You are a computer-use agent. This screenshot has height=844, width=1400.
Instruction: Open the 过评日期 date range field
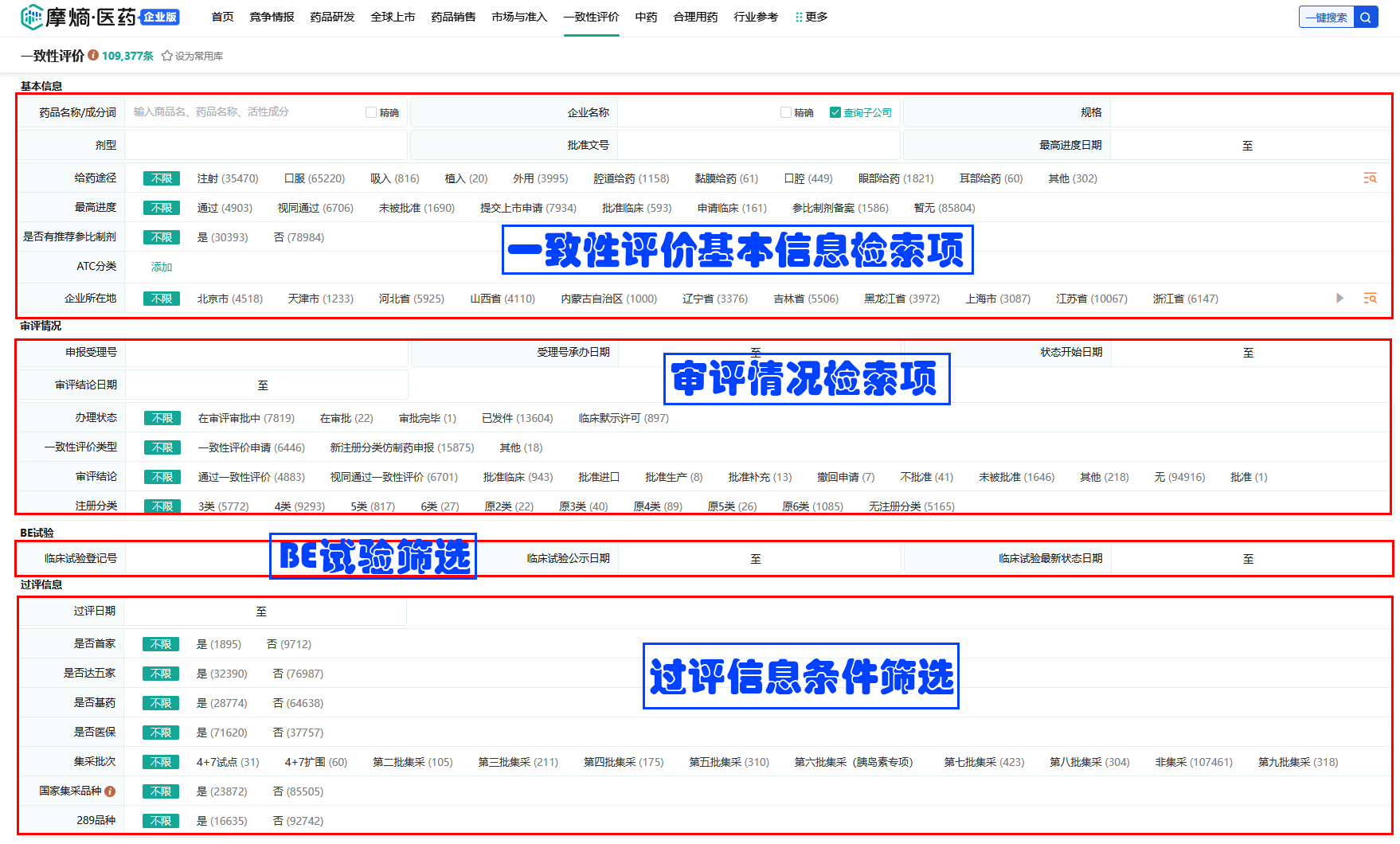265,612
